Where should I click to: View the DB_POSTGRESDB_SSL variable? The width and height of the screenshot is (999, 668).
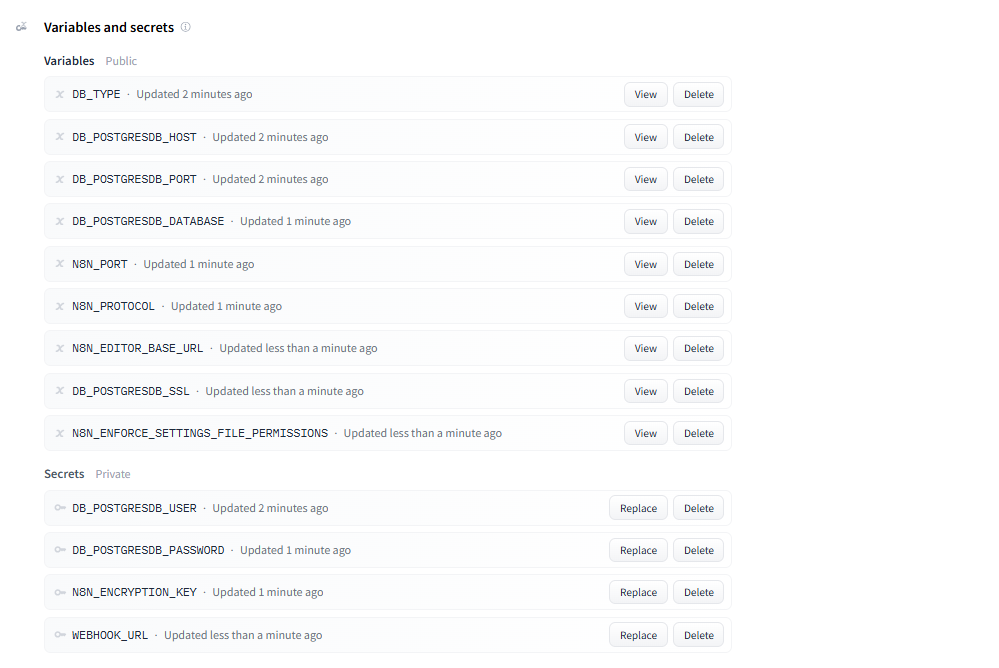click(645, 391)
